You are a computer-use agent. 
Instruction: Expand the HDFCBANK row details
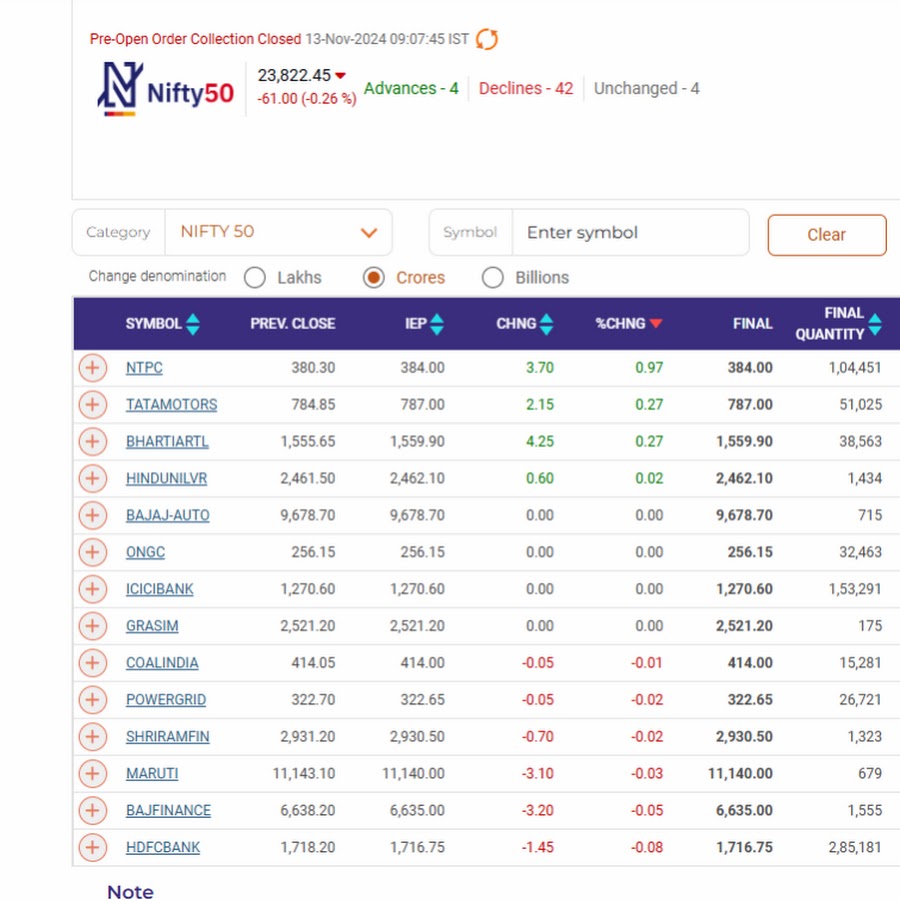[92, 847]
